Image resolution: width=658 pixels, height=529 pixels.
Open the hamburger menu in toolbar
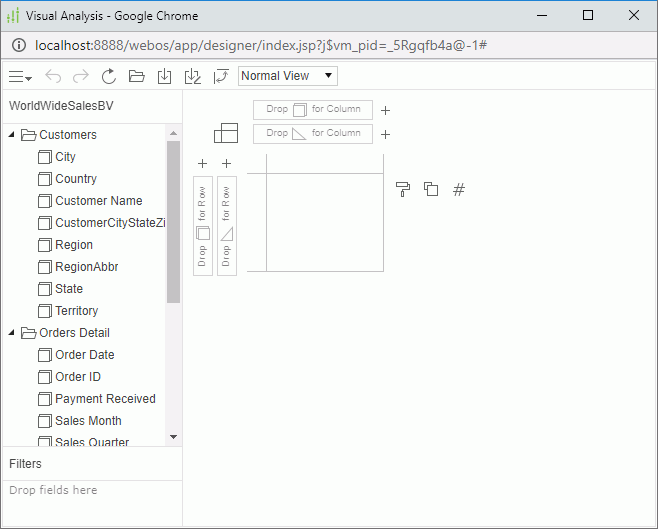(x=20, y=76)
